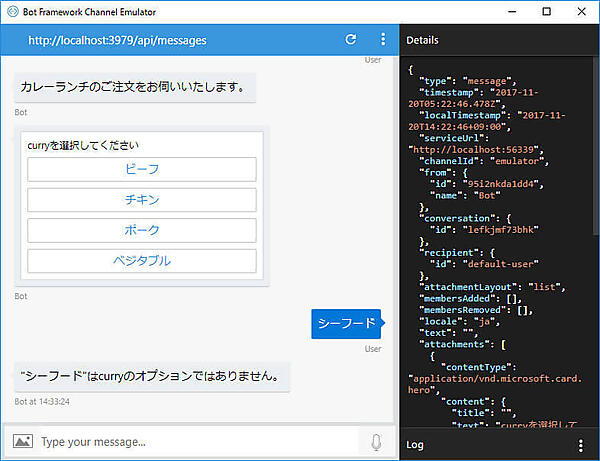The image size is (600, 461).
Task: Click the Details panel vertical scrollbar
Action: click(x=595, y=150)
